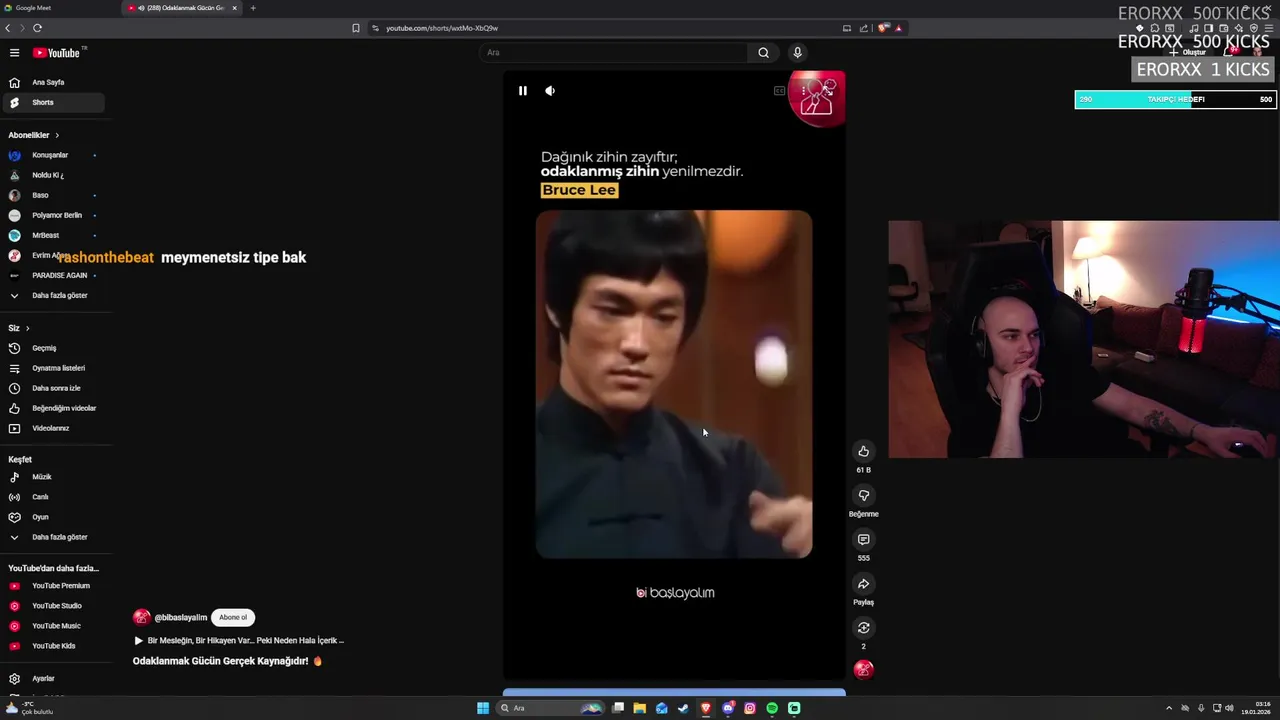Open Canlı live streams

52,497
